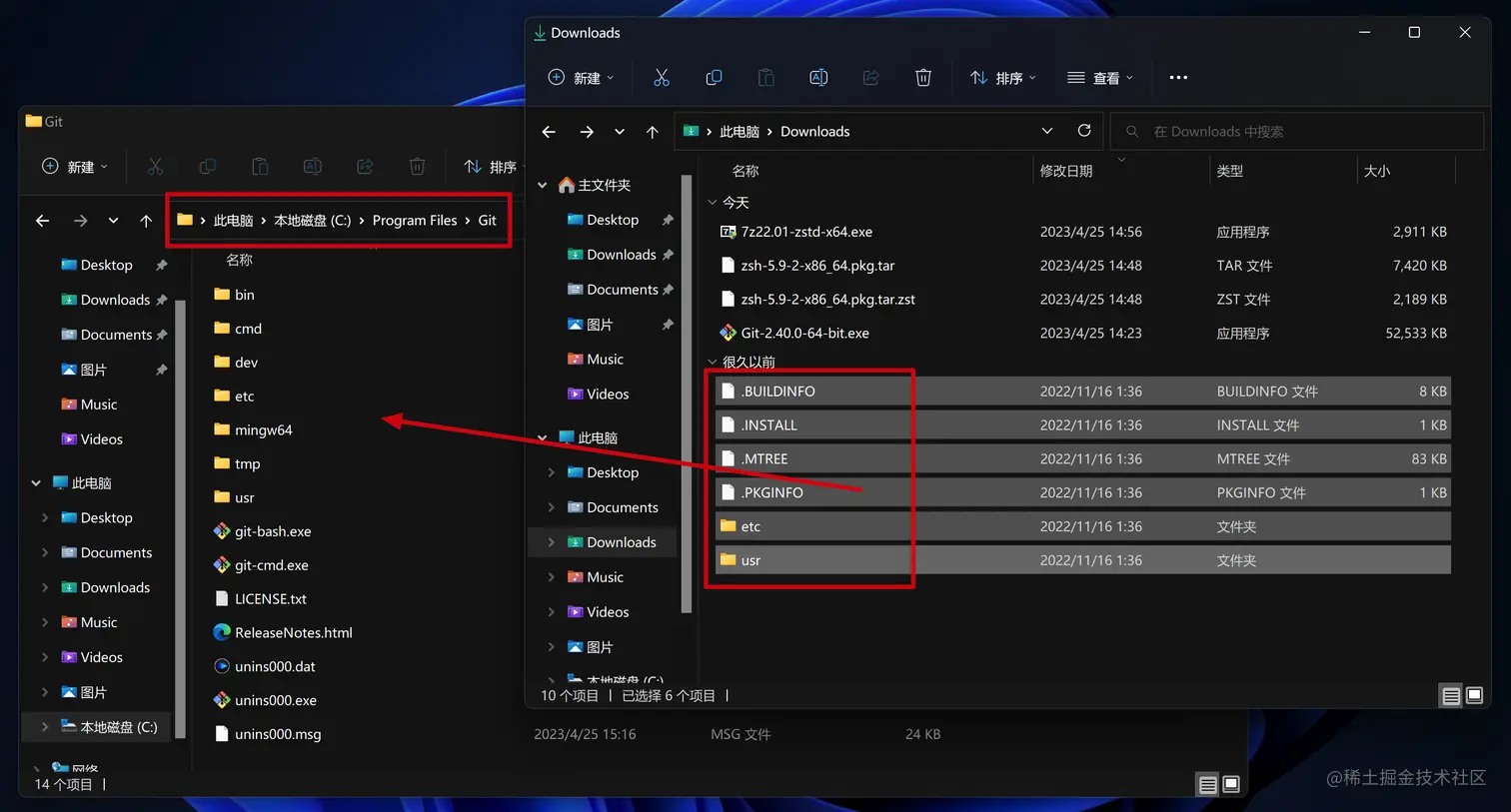Screen dimensions: 1511x812
Task: Click Delete trash icon in Downloads toolbar
Action: 923,78
